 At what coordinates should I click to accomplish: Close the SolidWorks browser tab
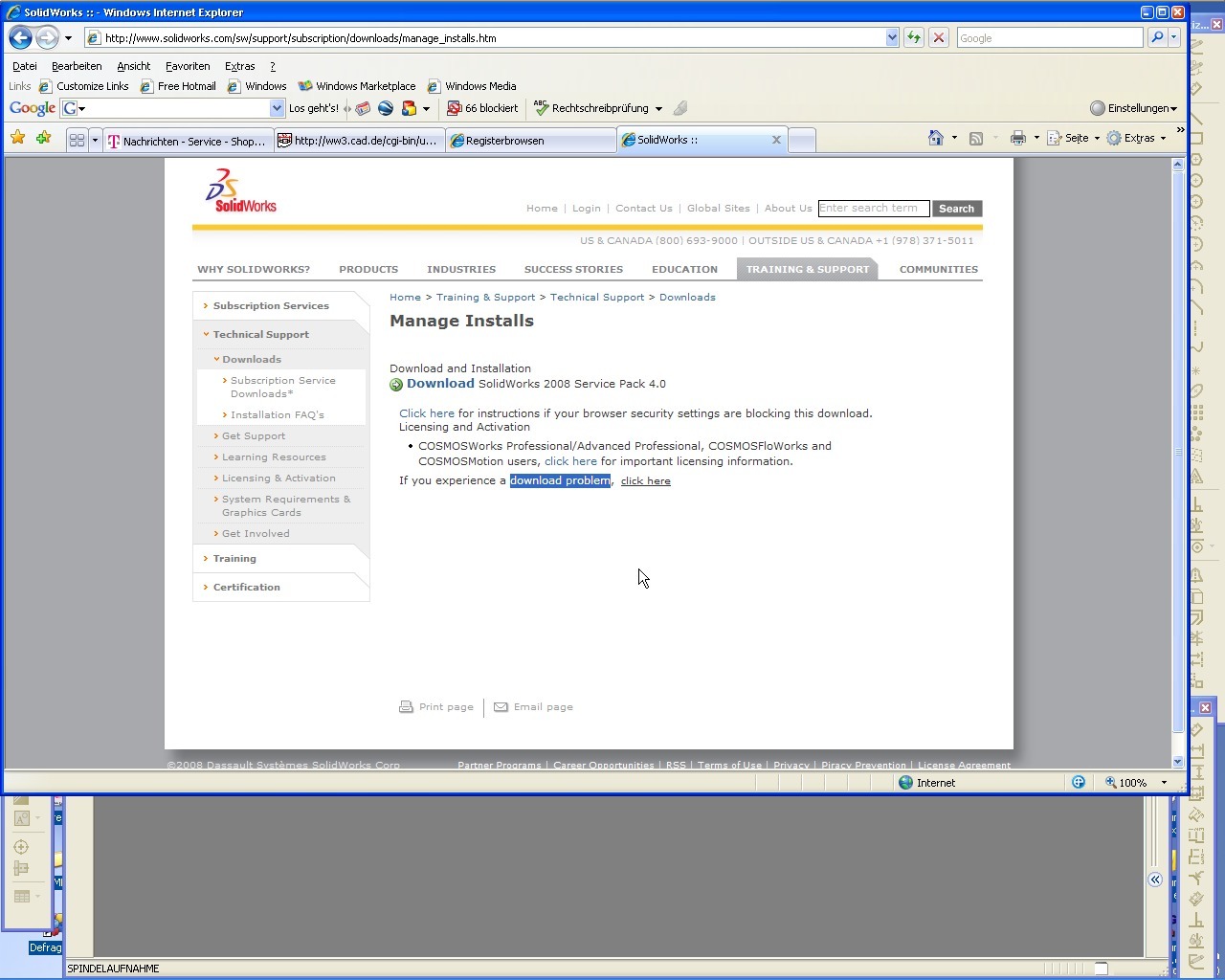[776, 140]
